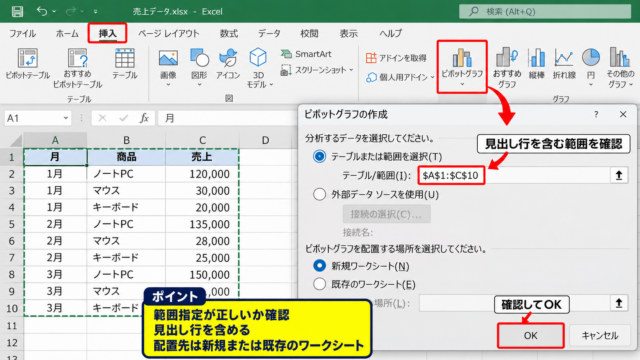Click collapse-dialog arrow beside 場所 field
Image resolution: width=640 pixels, height=360 pixels.
click(x=619, y=303)
